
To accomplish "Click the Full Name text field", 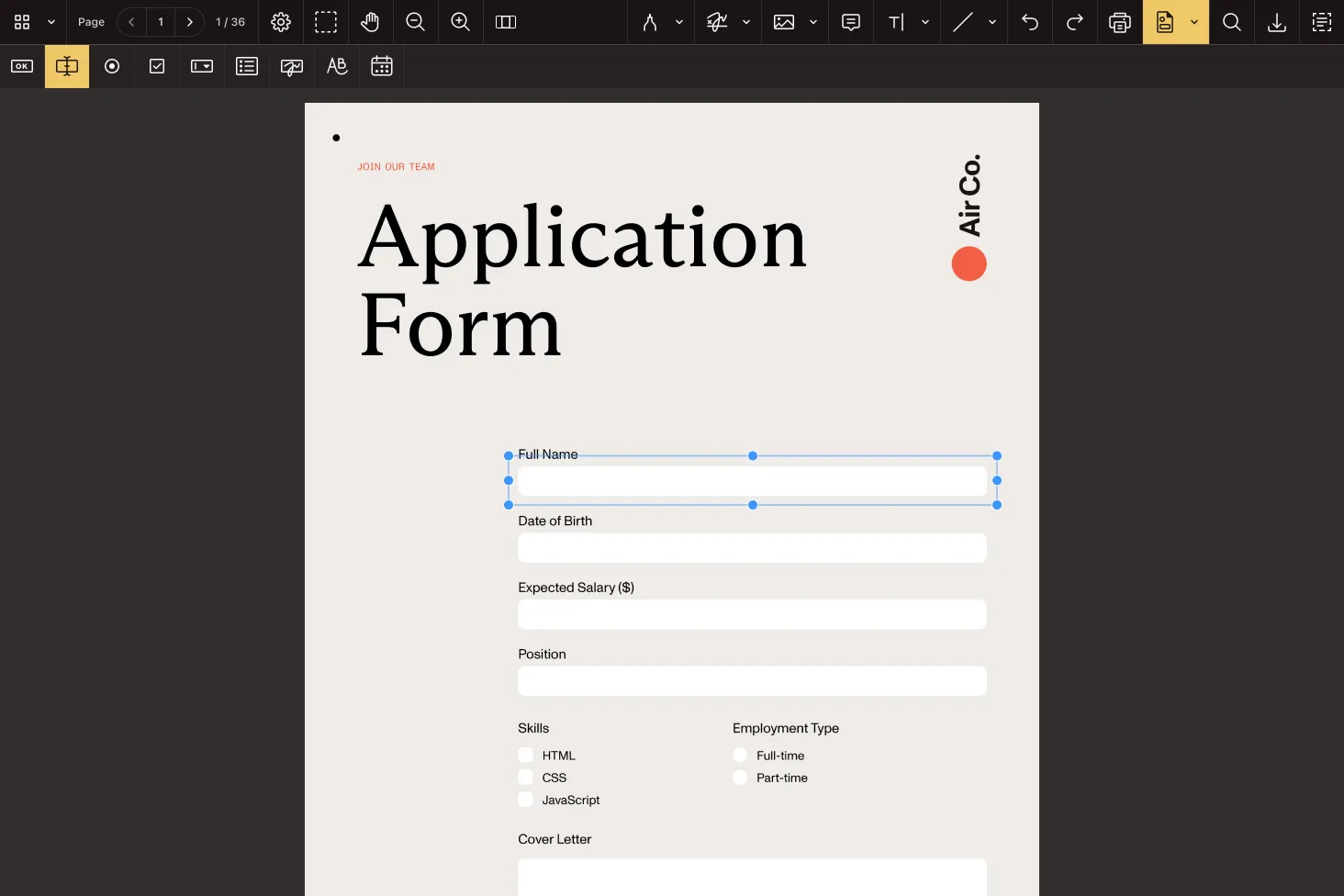I will [x=752, y=481].
